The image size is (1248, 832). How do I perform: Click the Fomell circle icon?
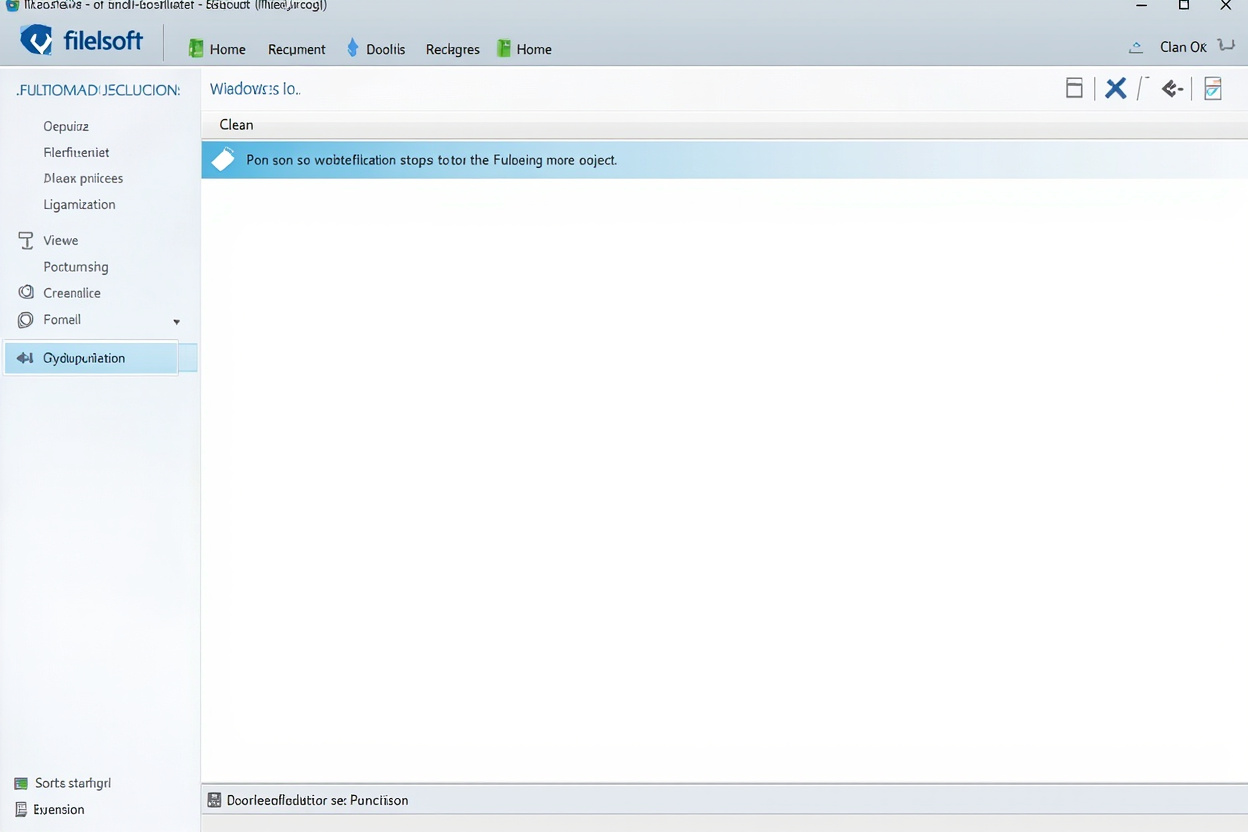[x=26, y=320]
